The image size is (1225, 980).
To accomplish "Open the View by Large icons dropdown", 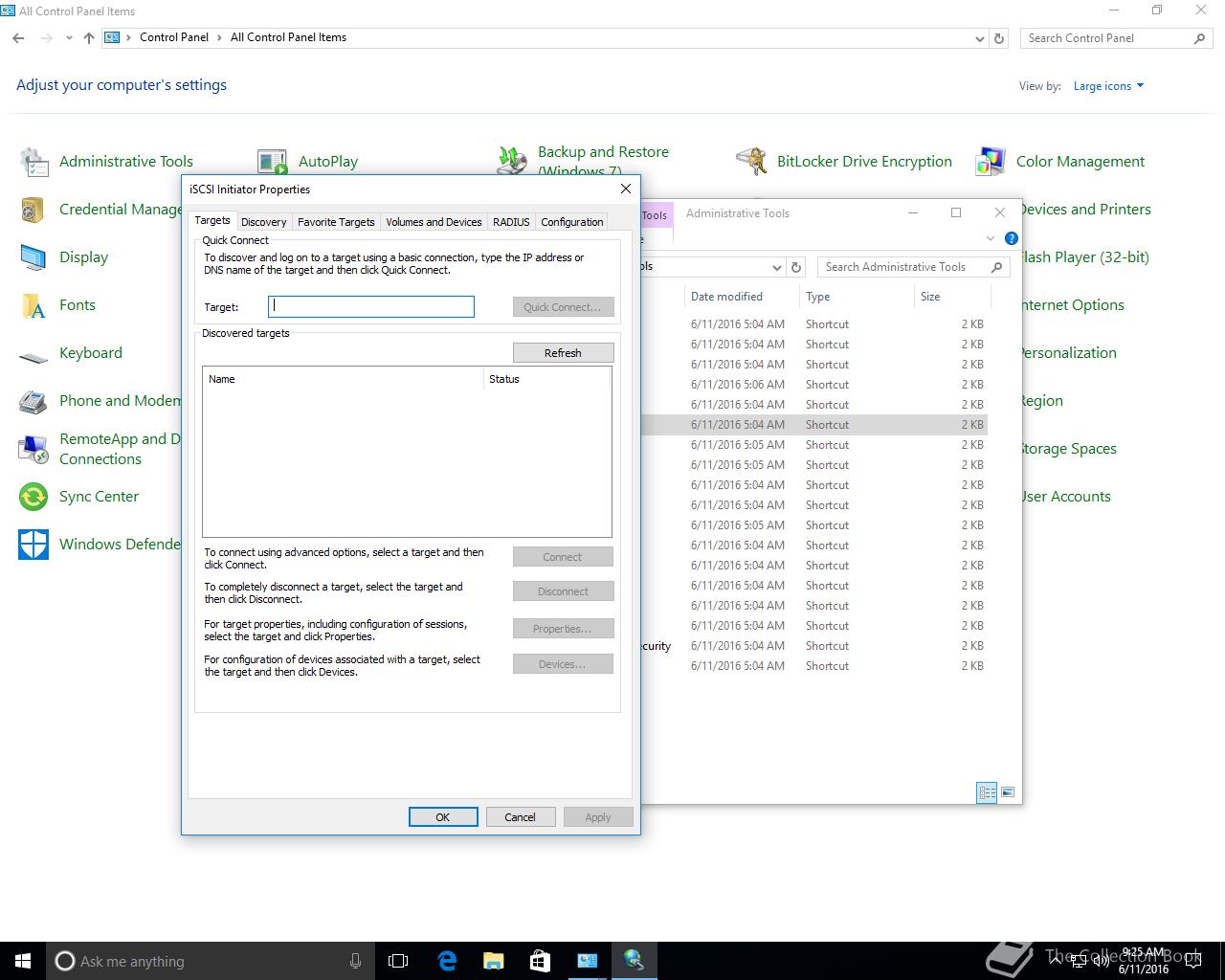I will 1108,86.
